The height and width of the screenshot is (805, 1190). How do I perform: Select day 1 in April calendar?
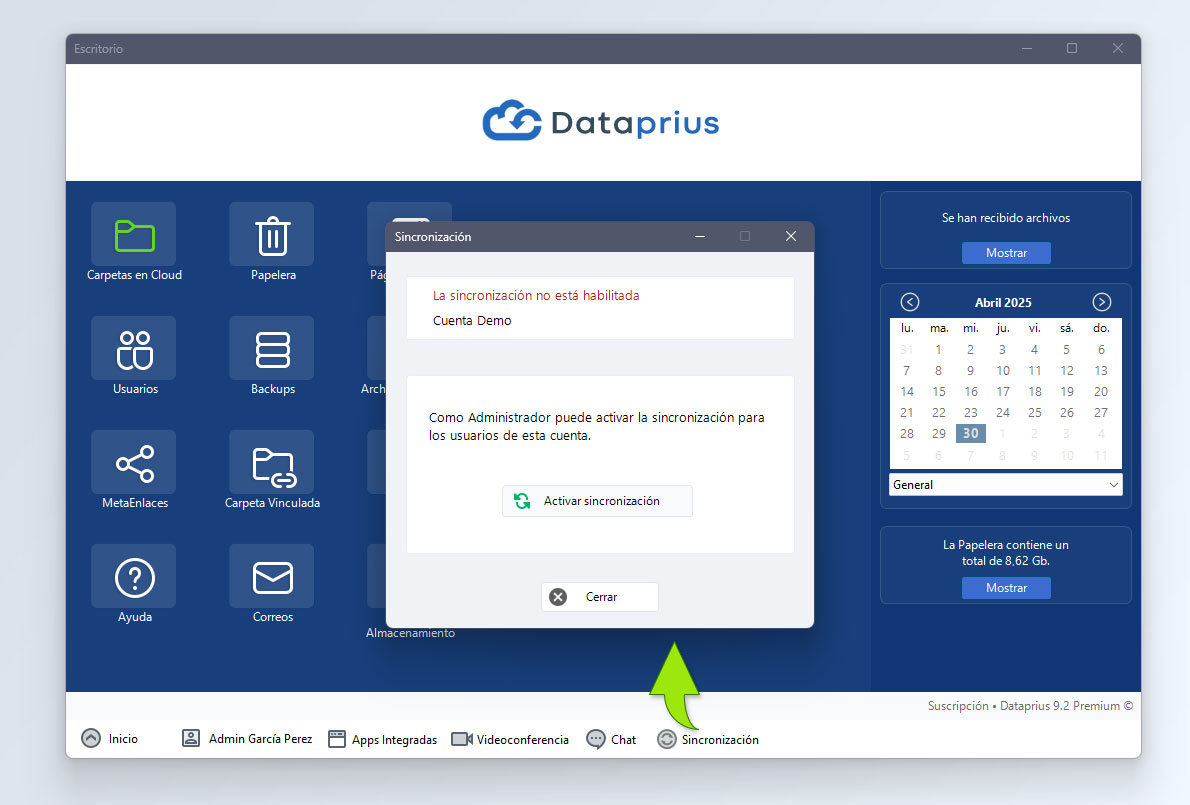[939, 350]
